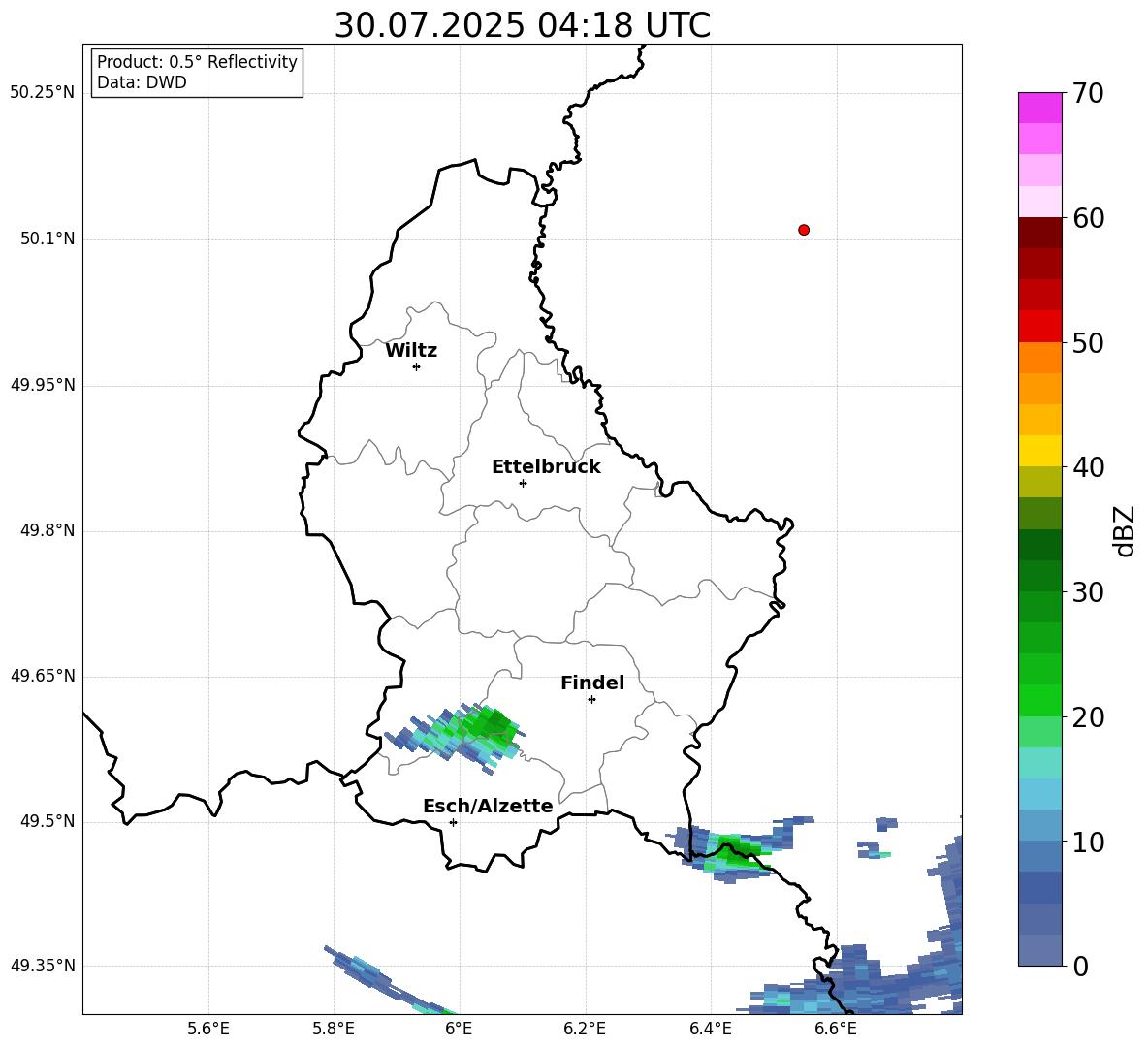This screenshot has height=1048, width=1148.
Task: Click the colorbar tick label '20'
Action: point(1088,717)
